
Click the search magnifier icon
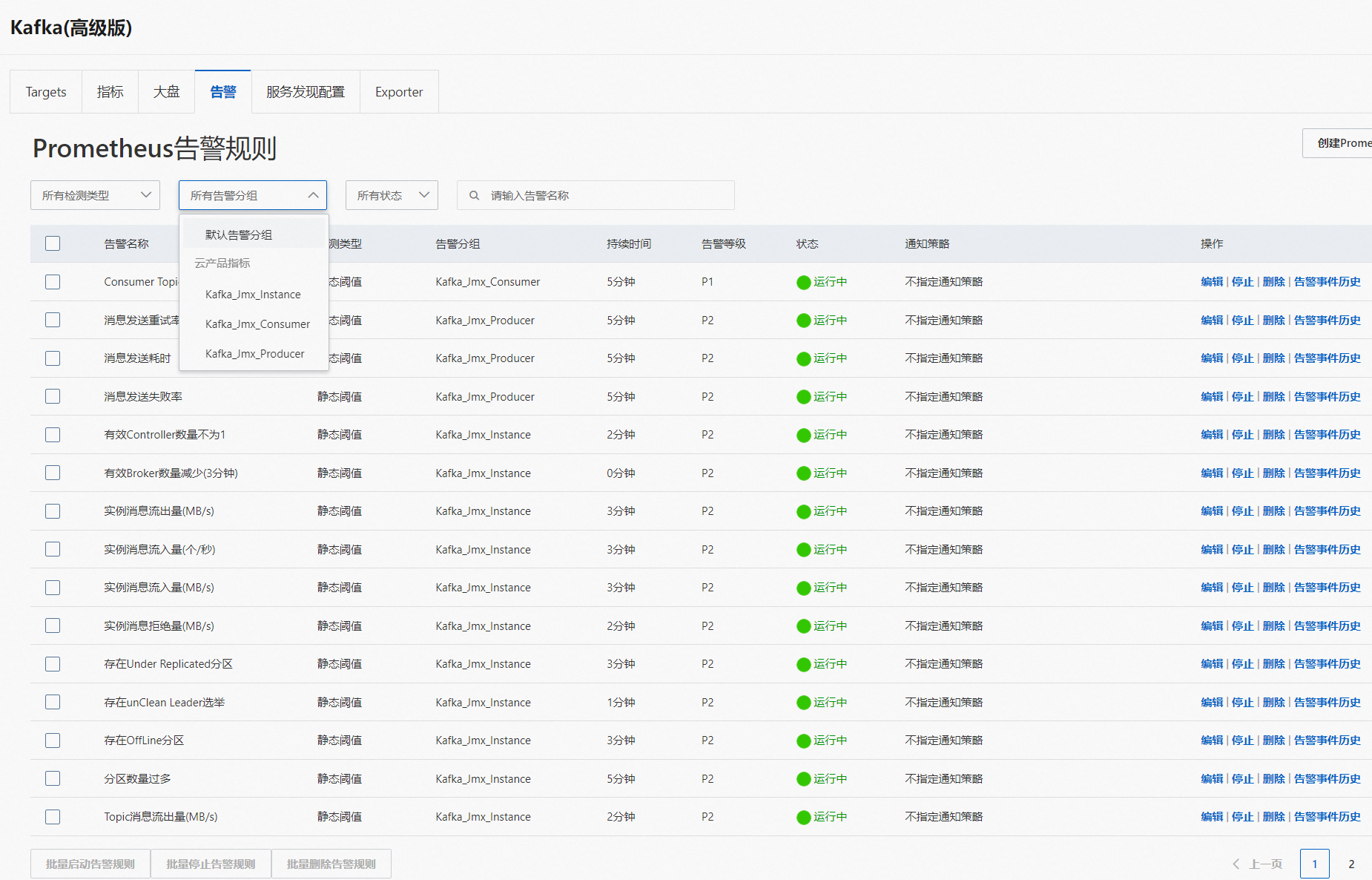[x=474, y=196]
